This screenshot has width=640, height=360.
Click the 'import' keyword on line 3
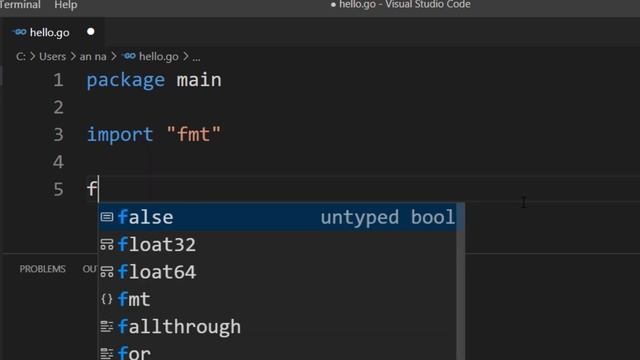click(x=120, y=135)
